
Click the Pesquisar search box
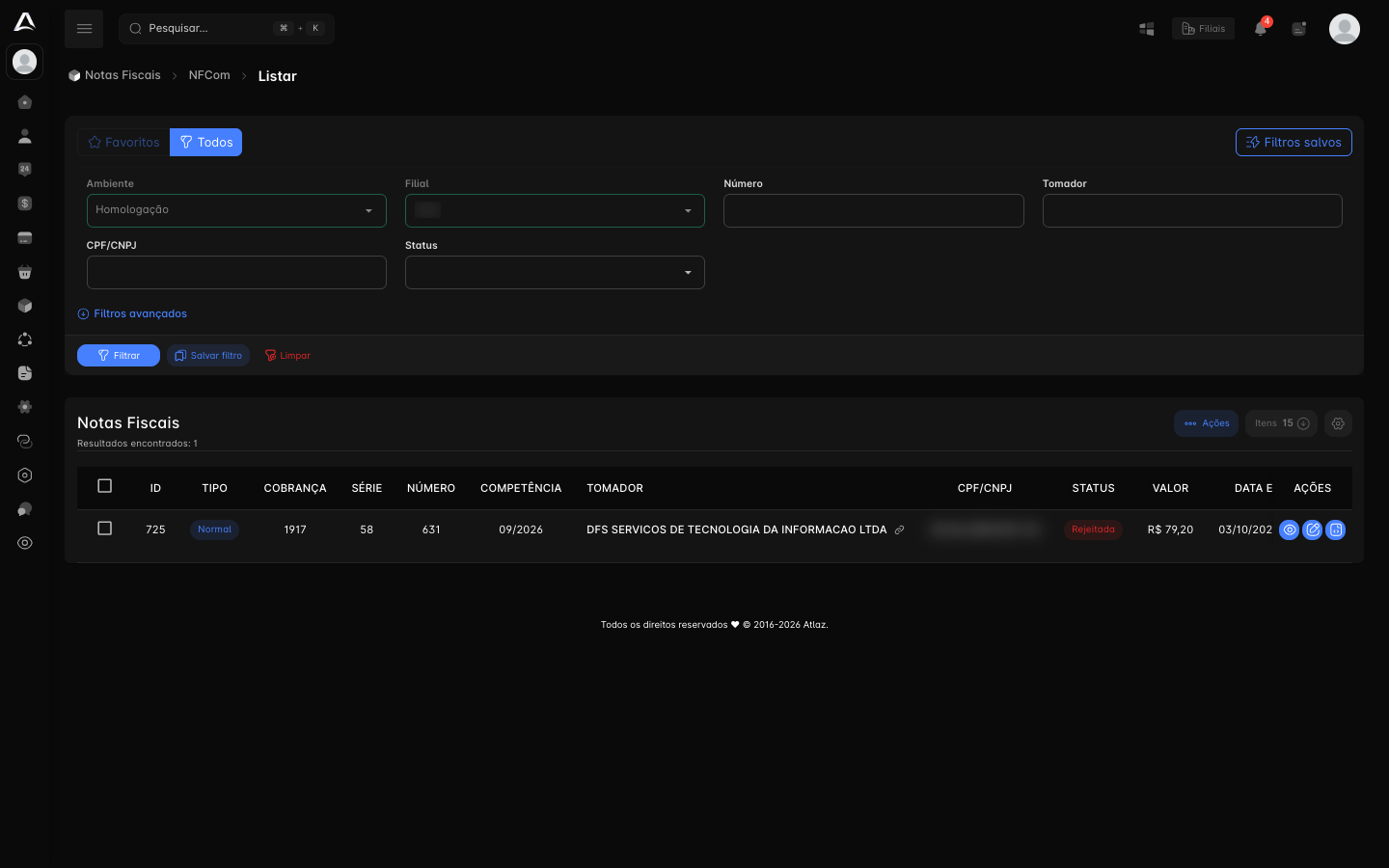[x=227, y=29]
